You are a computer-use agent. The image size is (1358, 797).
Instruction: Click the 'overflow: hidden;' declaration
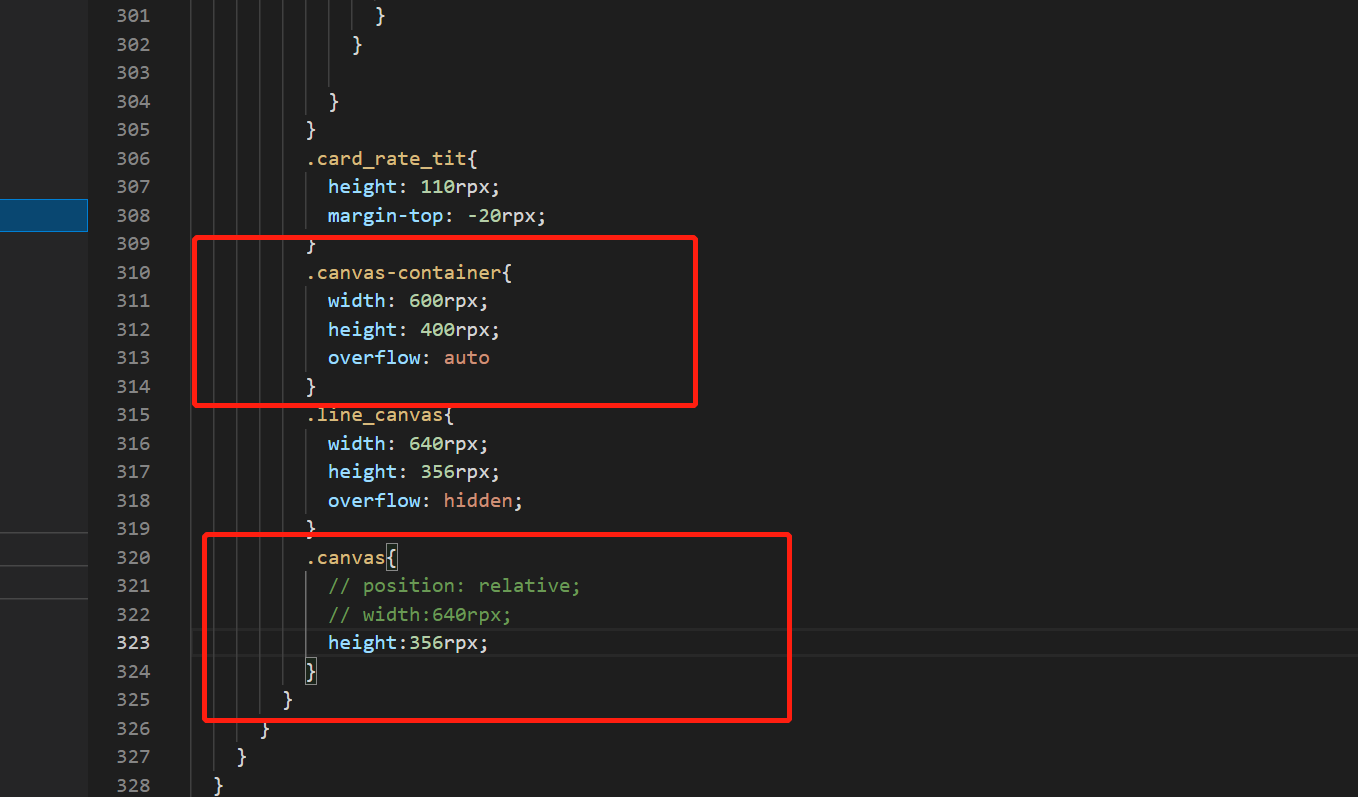pyautogui.click(x=425, y=500)
